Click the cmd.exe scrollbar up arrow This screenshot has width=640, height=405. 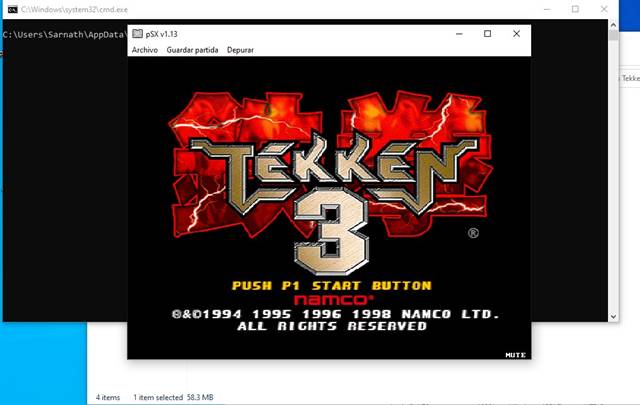click(613, 25)
